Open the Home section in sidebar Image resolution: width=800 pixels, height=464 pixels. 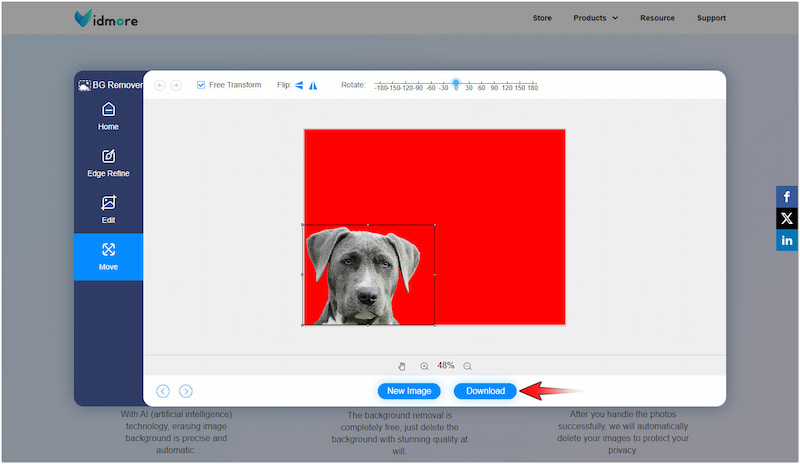tap(108, 116)
